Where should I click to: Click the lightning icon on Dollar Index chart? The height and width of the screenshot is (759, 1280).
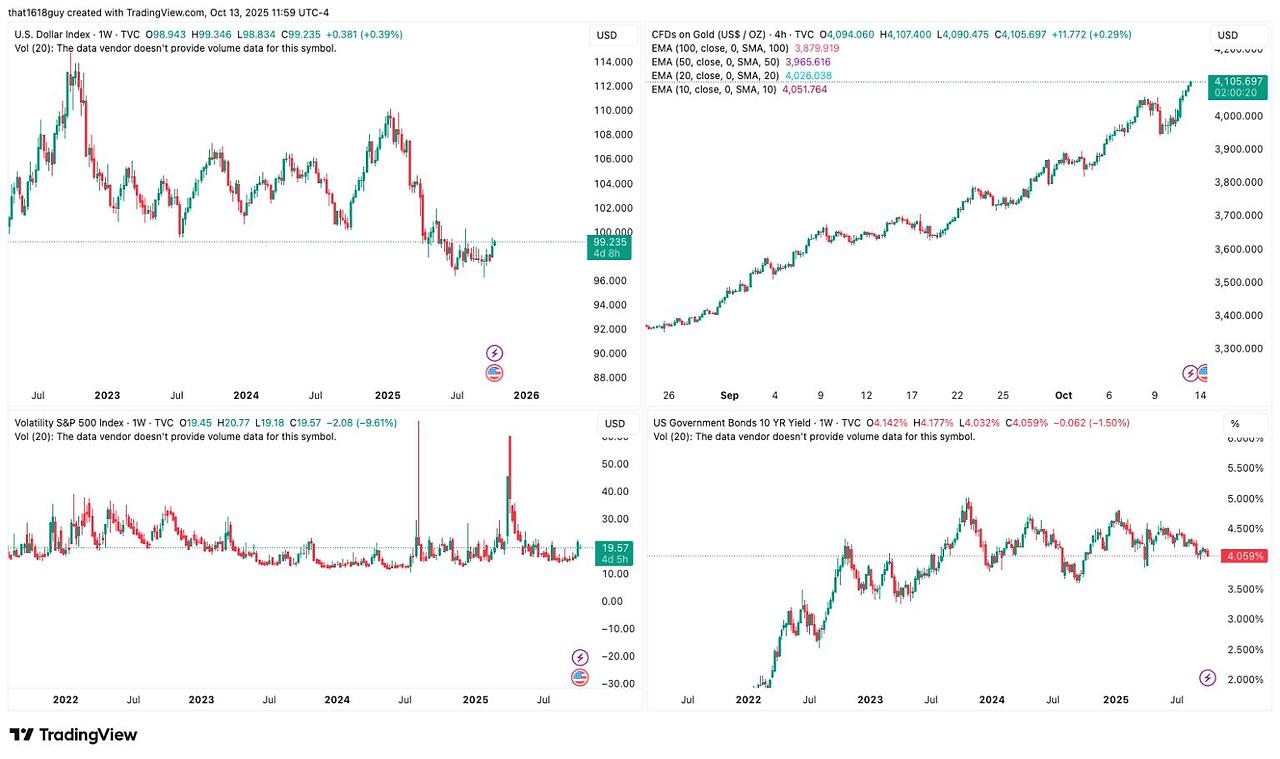494,353
